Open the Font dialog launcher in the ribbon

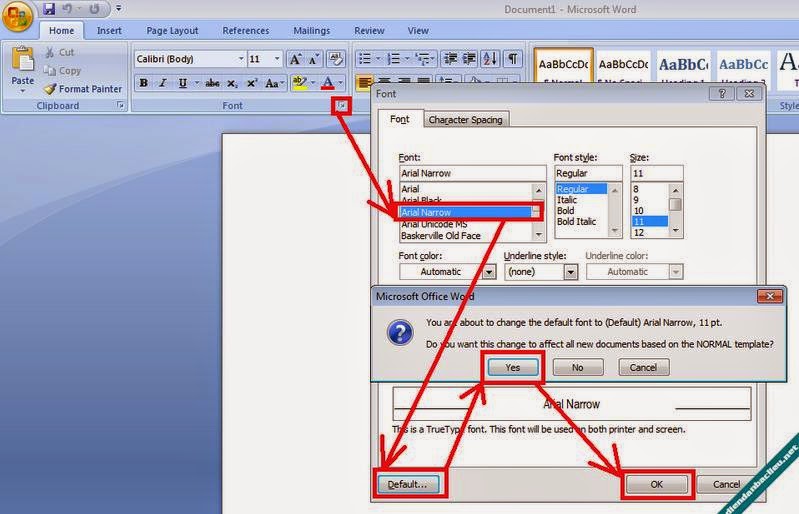[342, 106]
